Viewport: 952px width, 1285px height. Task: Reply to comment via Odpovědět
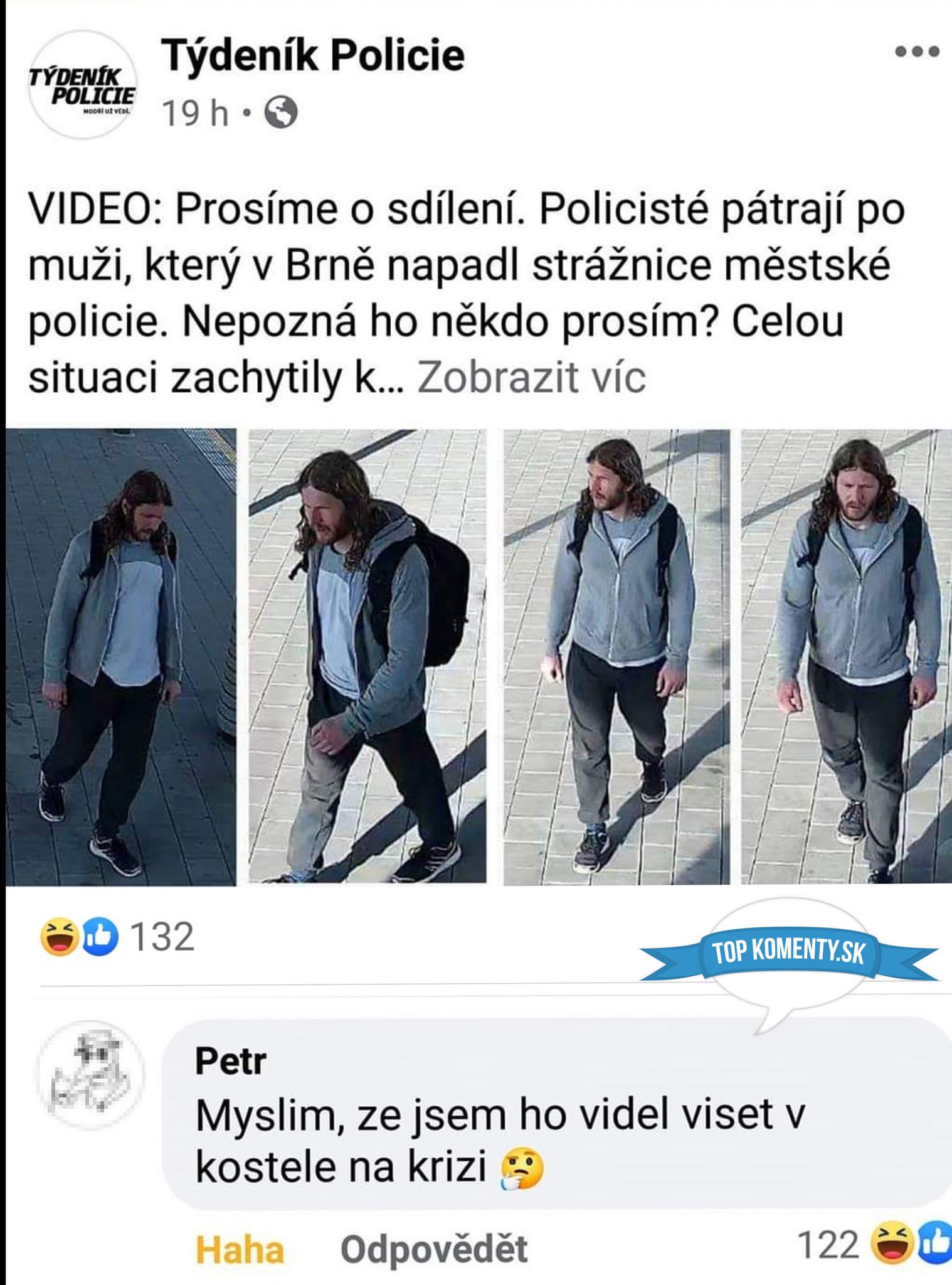click(434, 1249)
